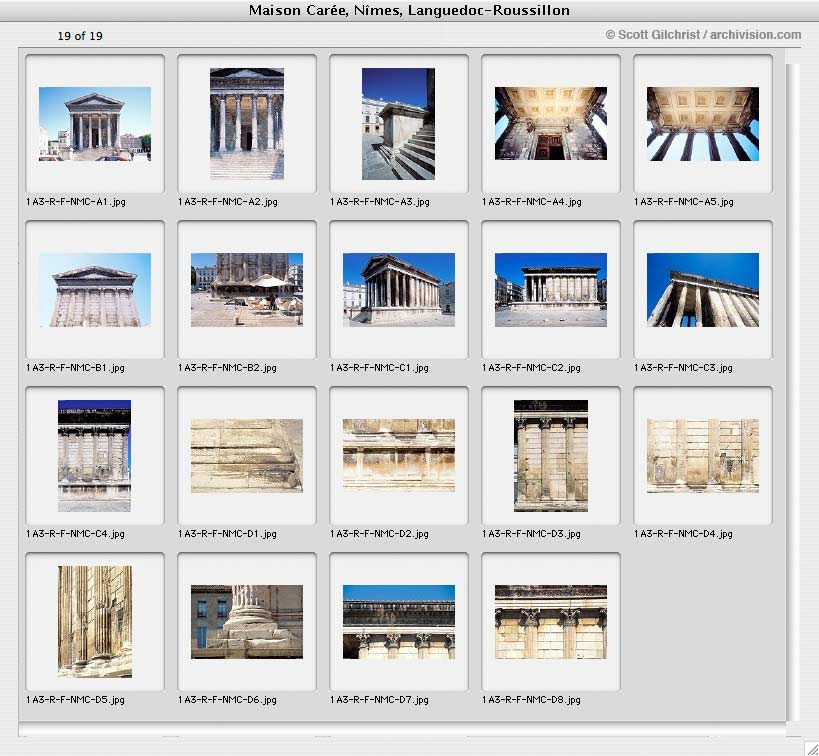
Task: Click the filename label 1A3-R-F-NMC-A3.jpg
Action: (x=380, y=202)
